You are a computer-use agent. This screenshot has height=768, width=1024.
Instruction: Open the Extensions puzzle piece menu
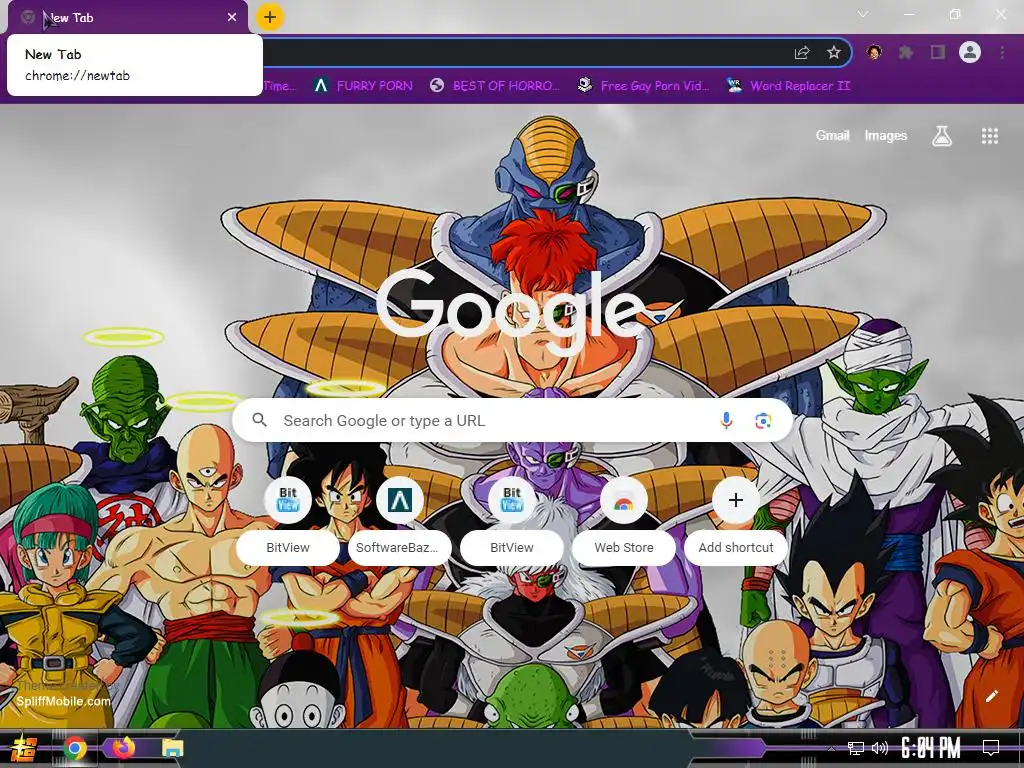(x=906, y=52)
